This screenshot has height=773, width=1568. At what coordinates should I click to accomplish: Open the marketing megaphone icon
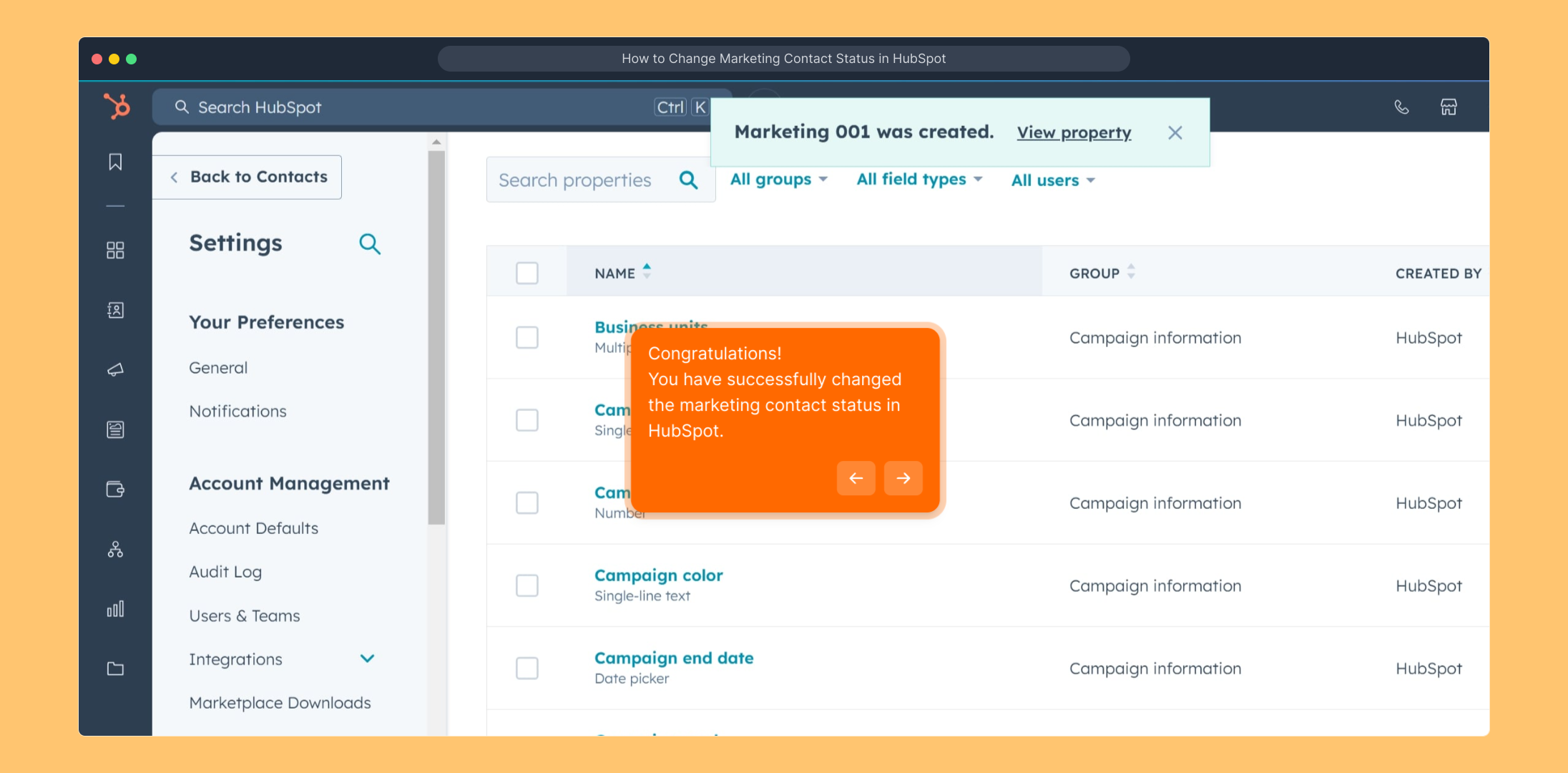pyautogui.click(x=115, y=369)
